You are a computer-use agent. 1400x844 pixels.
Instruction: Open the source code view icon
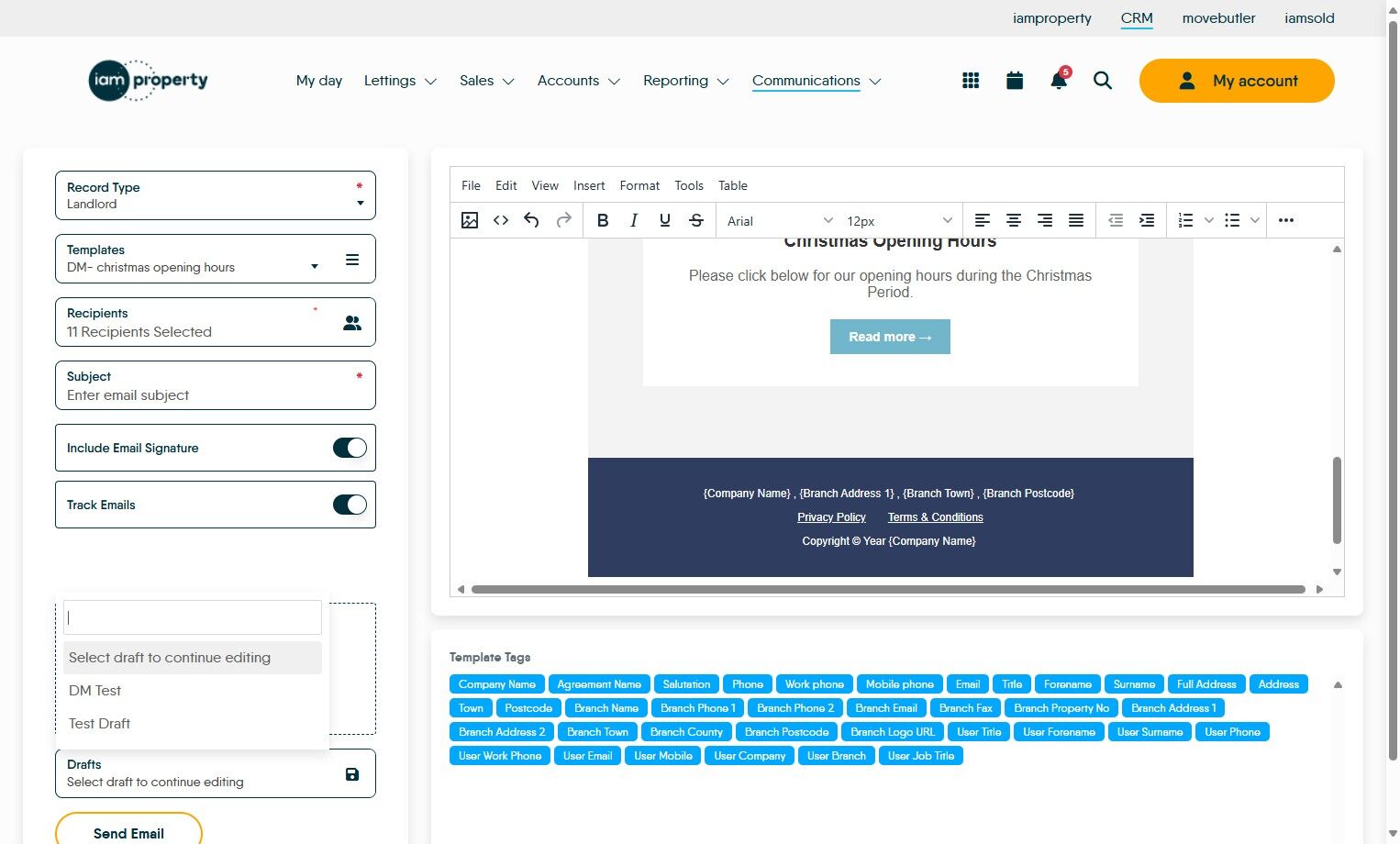(501, 220)
